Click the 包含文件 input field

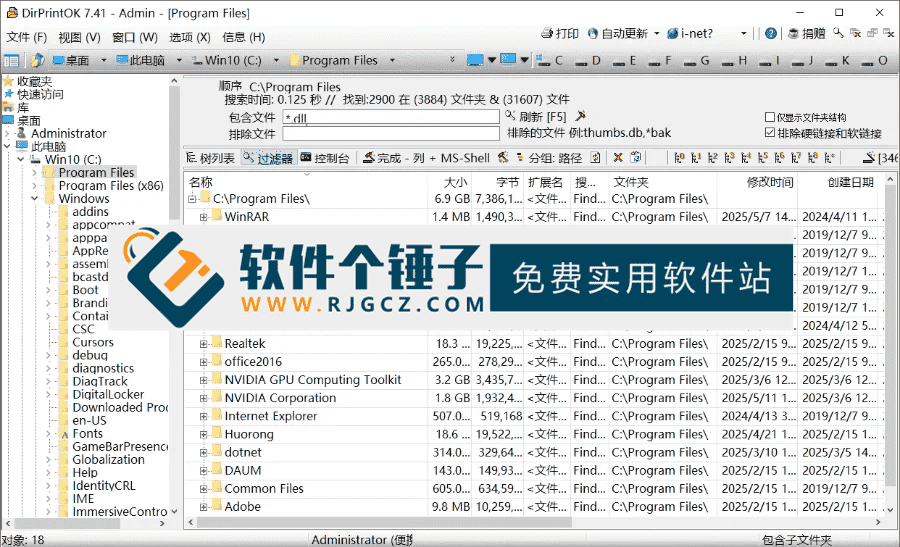coord(391,117)
